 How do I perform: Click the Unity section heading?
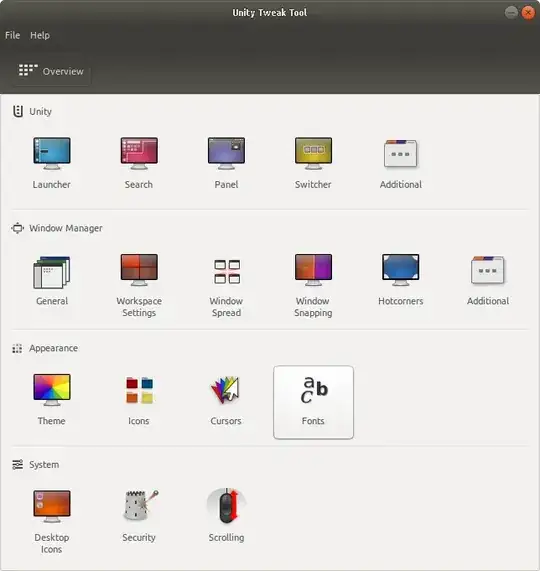pos(40,111)
